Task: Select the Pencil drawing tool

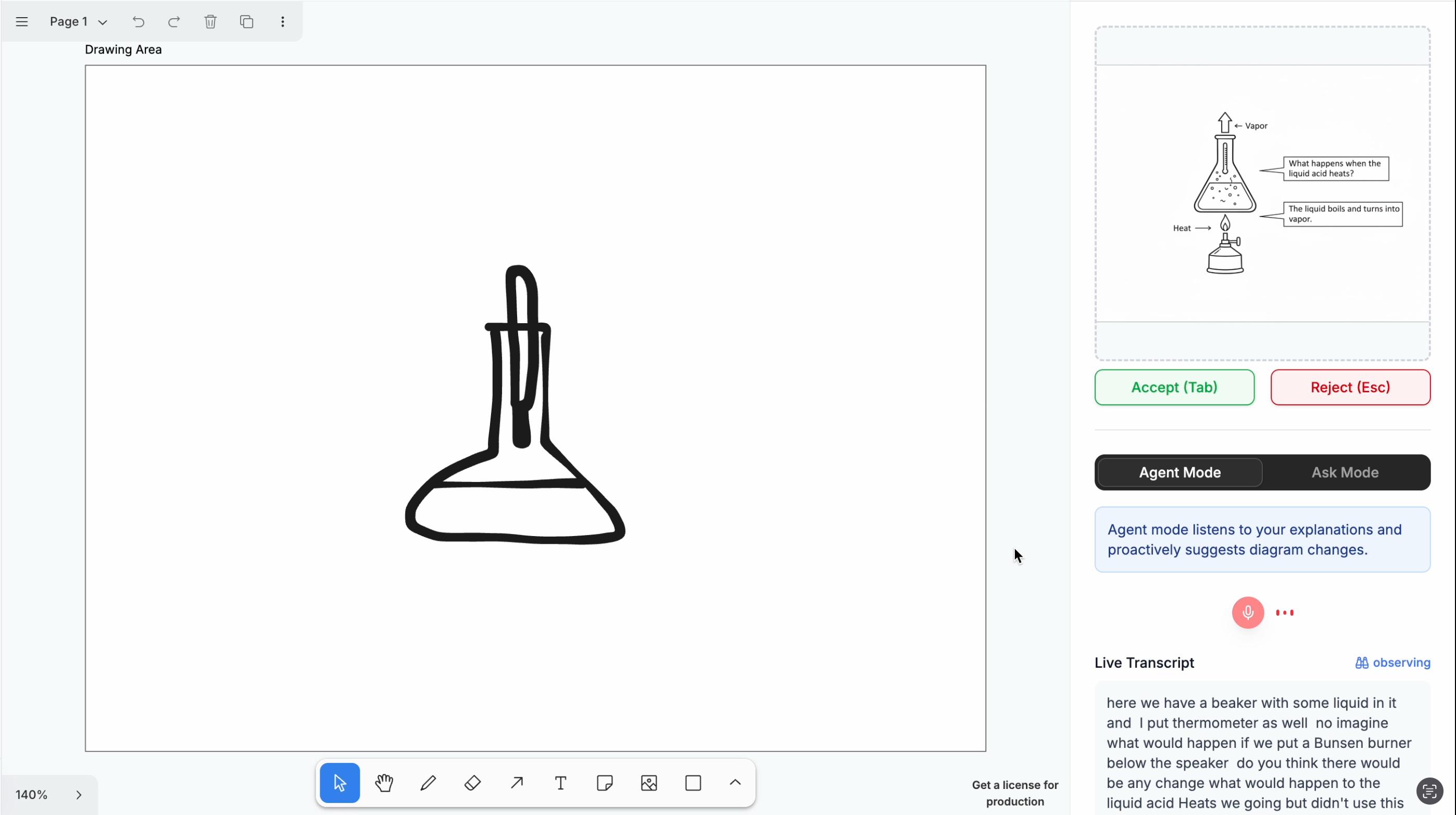Action: (x=428, y=783)
